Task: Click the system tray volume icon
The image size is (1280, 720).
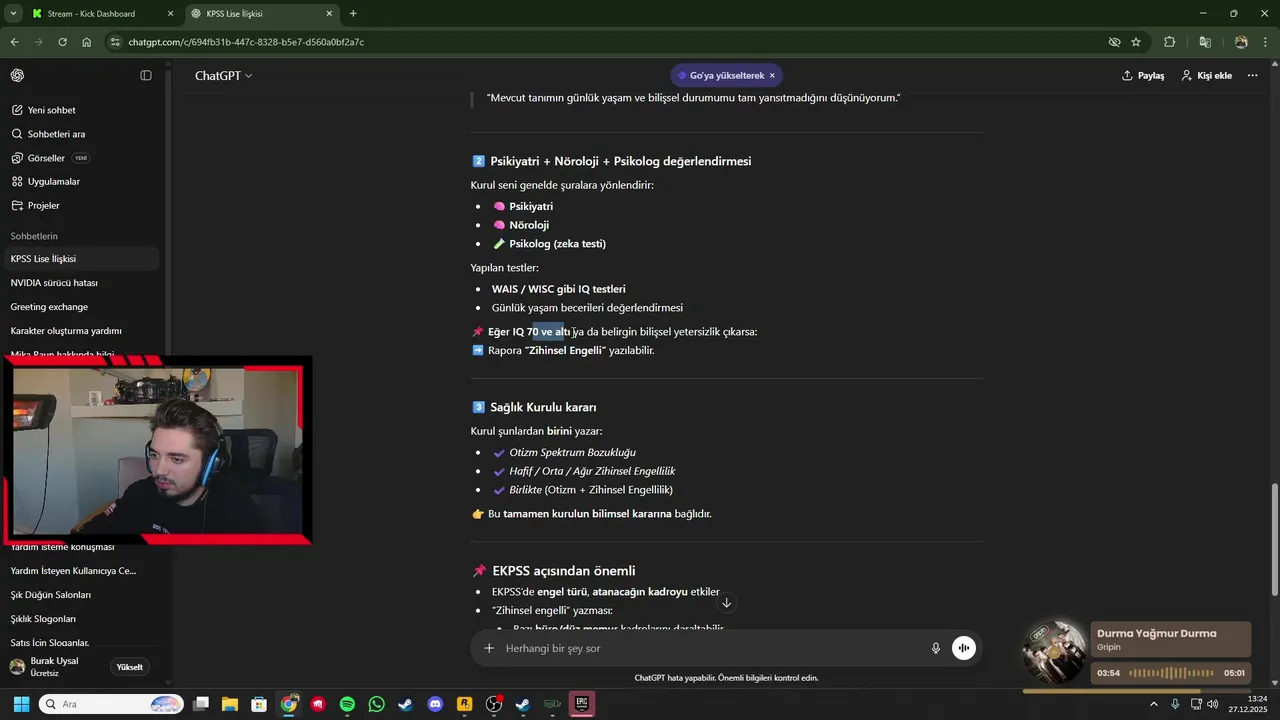Action: pyautogui.click(x=1212, y=705)
